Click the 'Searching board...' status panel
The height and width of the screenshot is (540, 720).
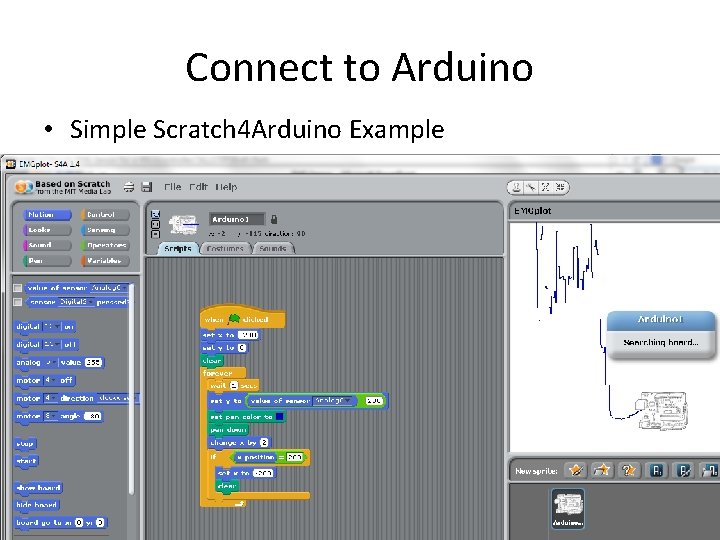(x=661, y=343)
